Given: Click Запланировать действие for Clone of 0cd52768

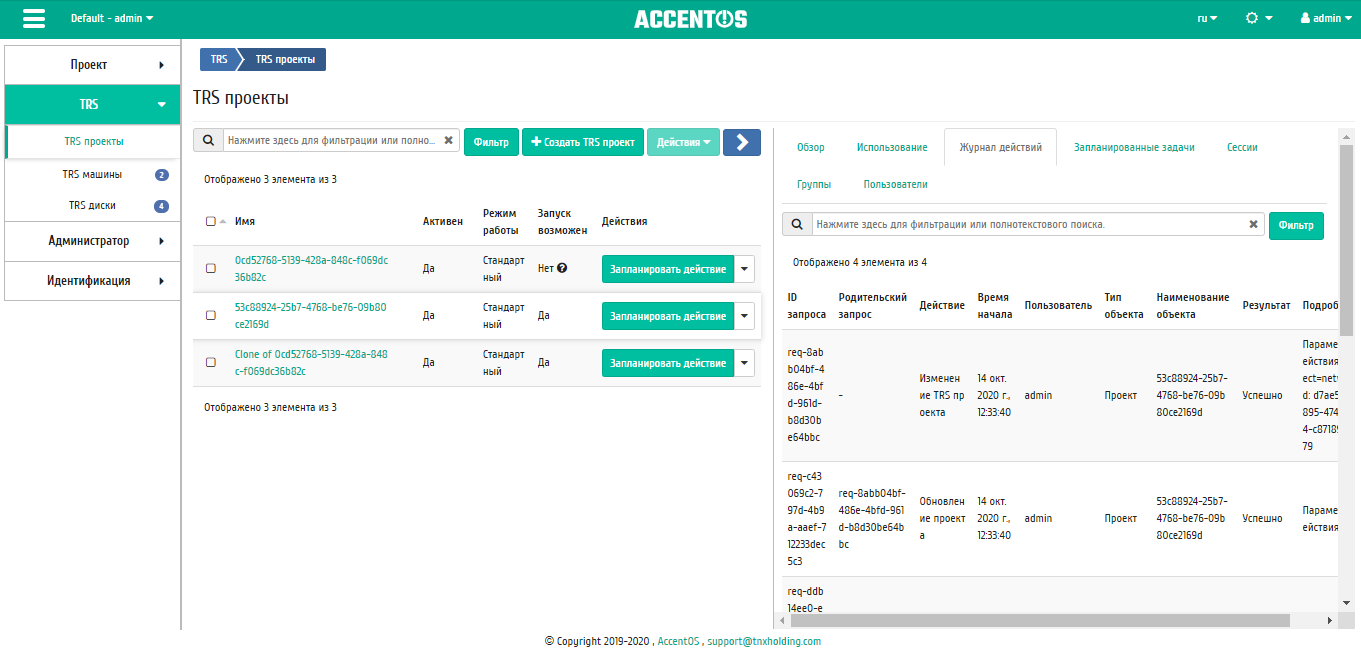Looking at the screenshot, I should pyautogui.click(x=668, y=363).
